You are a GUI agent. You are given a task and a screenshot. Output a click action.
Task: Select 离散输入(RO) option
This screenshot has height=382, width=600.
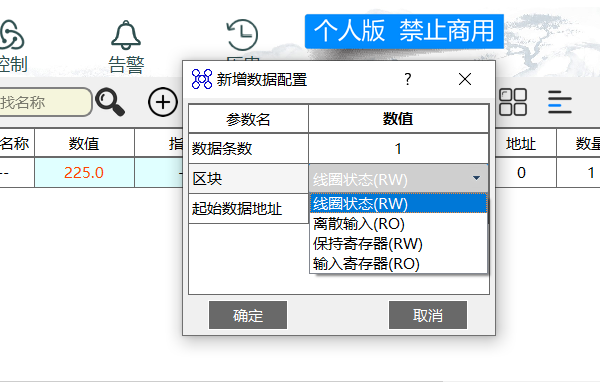pos(398,224)
